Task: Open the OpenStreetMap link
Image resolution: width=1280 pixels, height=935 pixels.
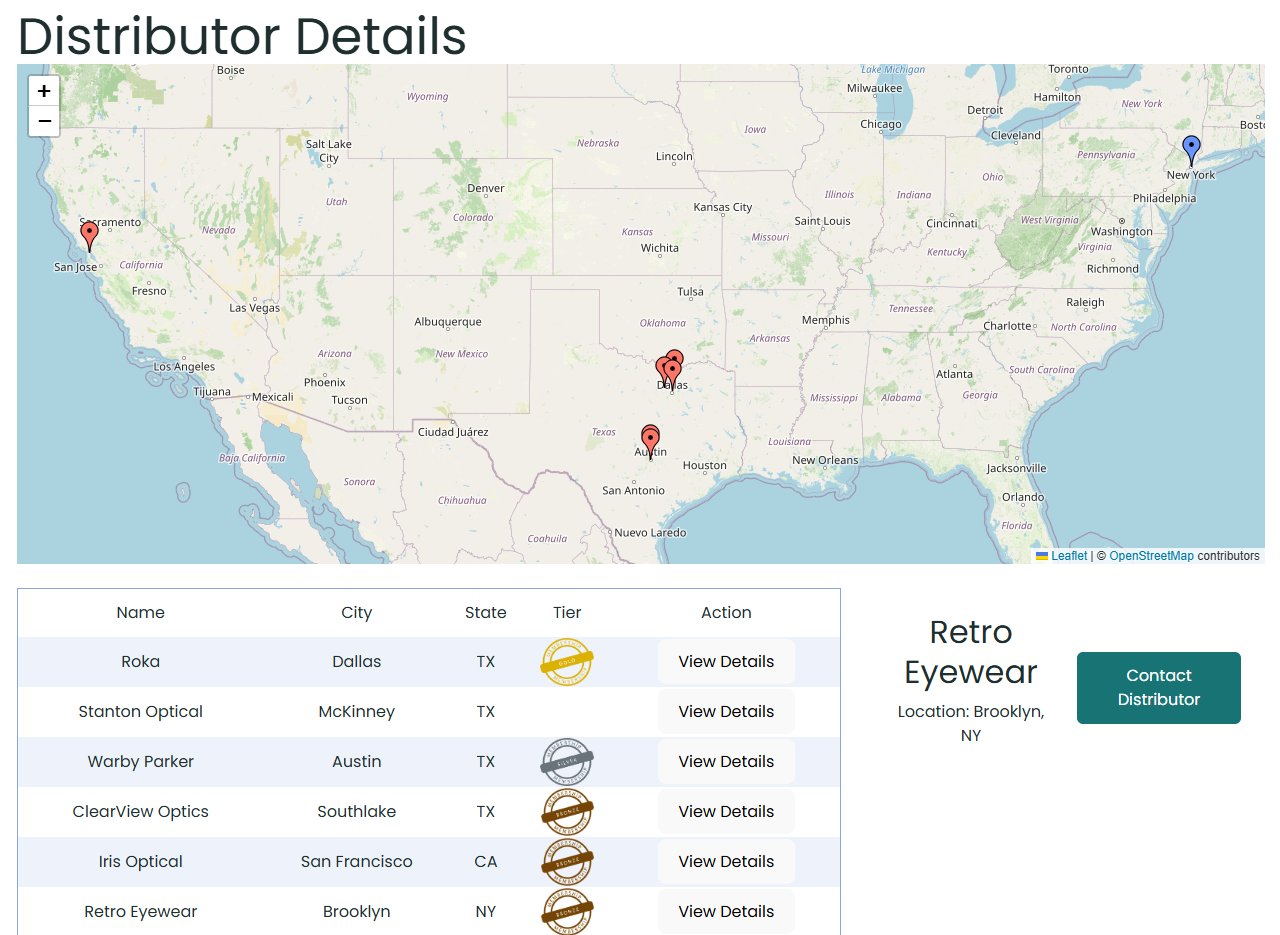Action: pos(1151,556)
